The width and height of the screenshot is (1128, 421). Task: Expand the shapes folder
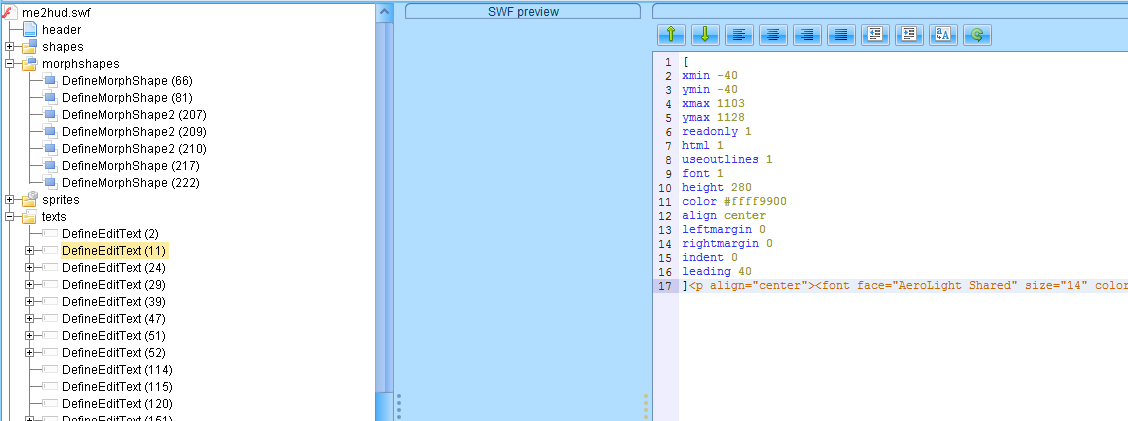[10, 47]
